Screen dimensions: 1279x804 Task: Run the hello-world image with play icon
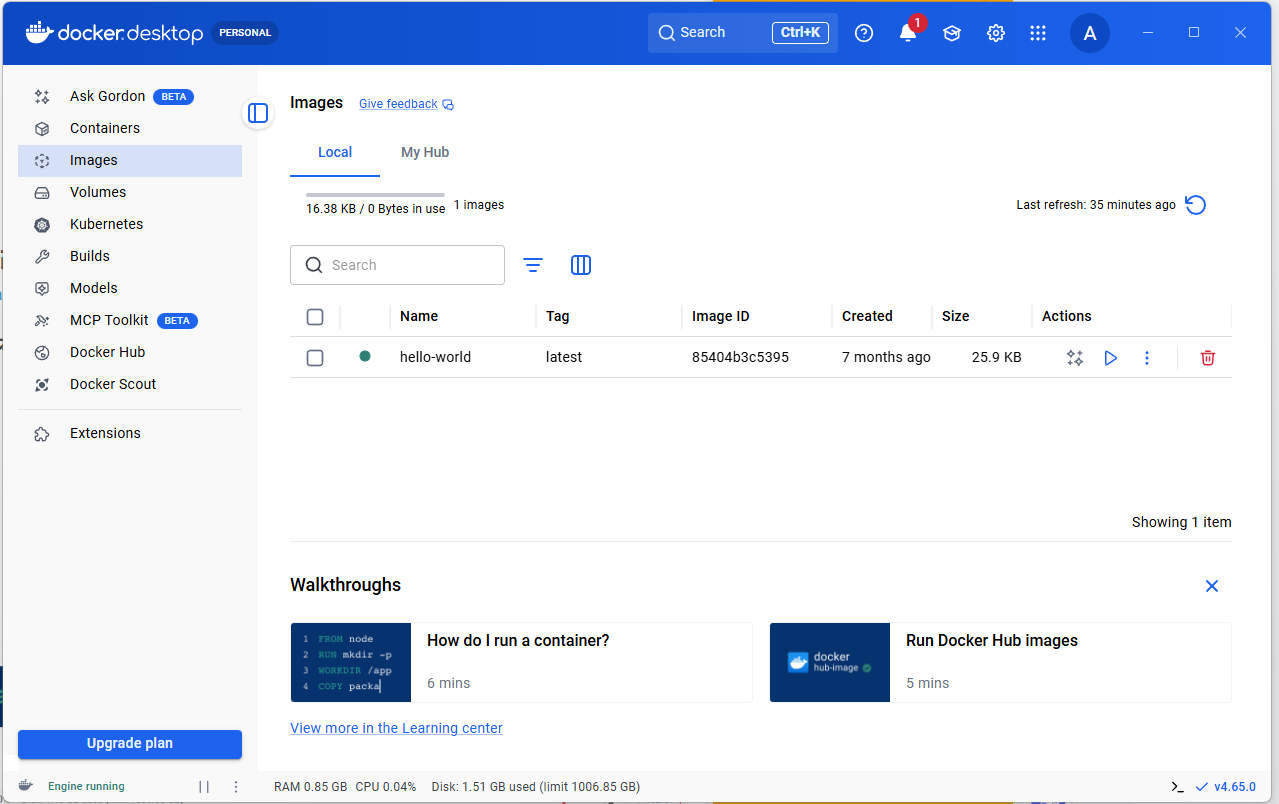(x=1110, y=358)
